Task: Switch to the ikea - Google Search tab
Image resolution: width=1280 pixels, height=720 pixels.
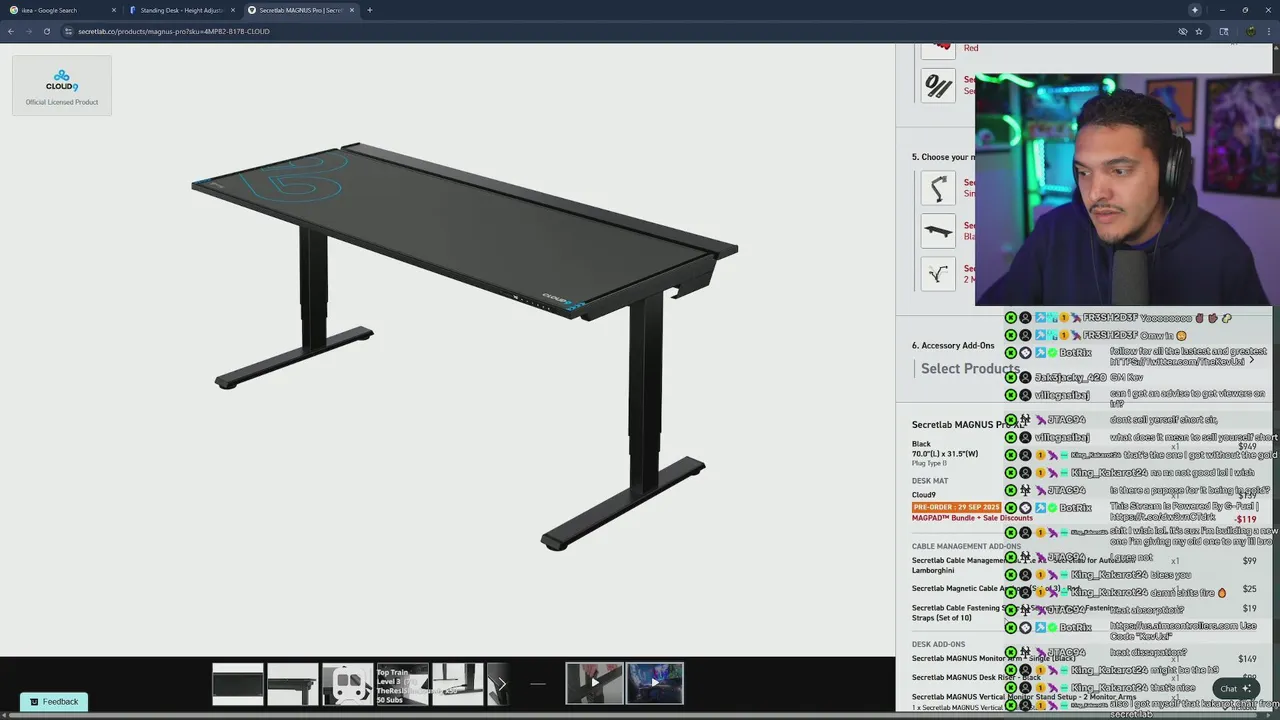Action: point(62,10)
